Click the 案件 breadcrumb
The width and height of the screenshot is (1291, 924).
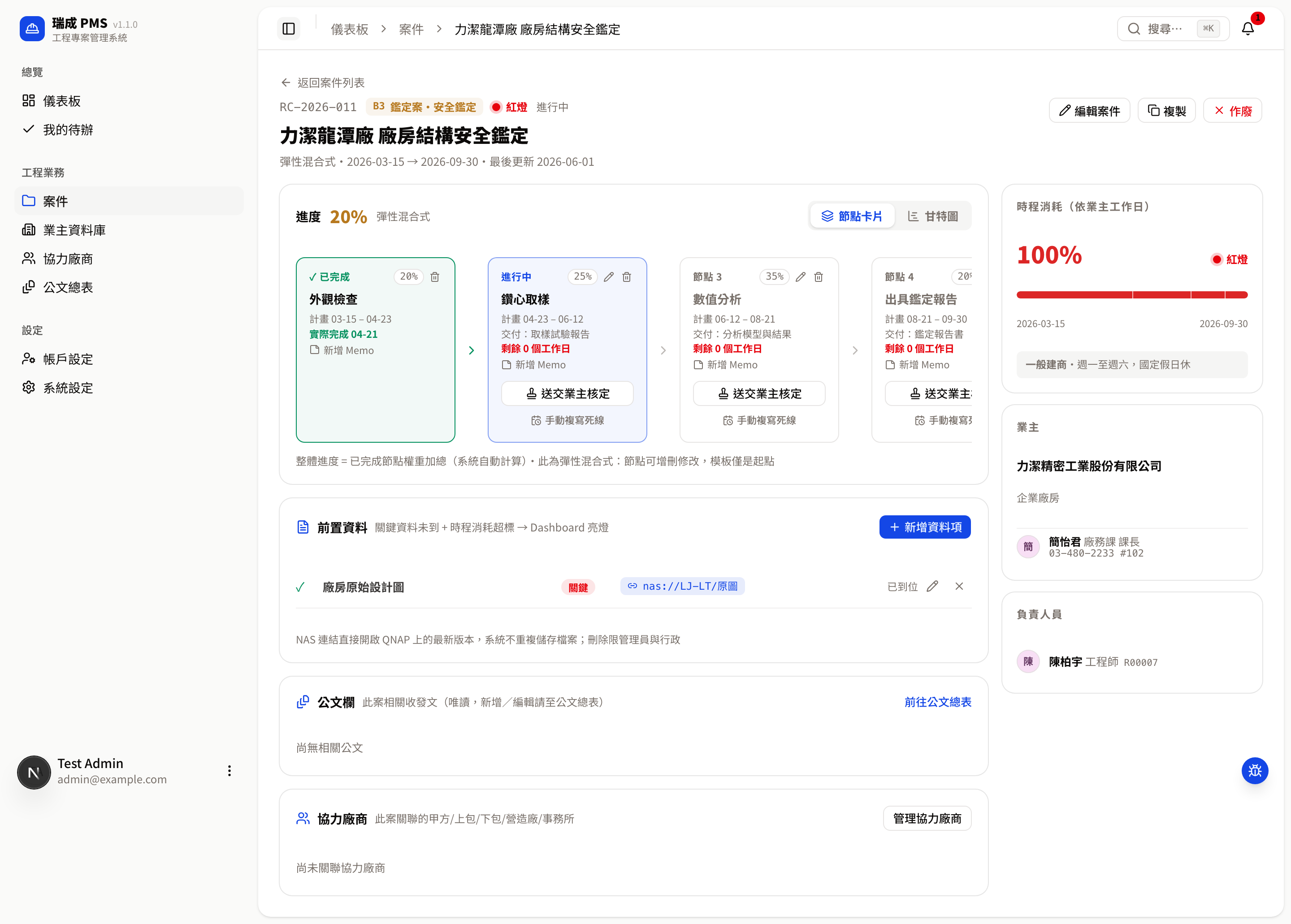tap(411, 29)
